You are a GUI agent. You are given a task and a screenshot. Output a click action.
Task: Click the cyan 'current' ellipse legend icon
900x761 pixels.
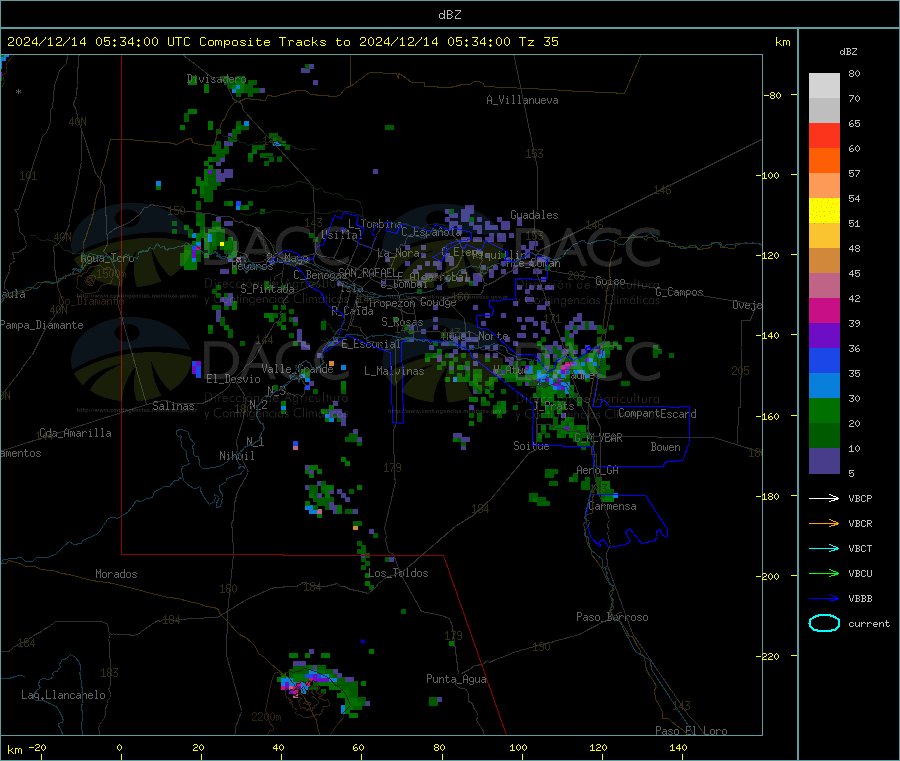tap(824, 623)
